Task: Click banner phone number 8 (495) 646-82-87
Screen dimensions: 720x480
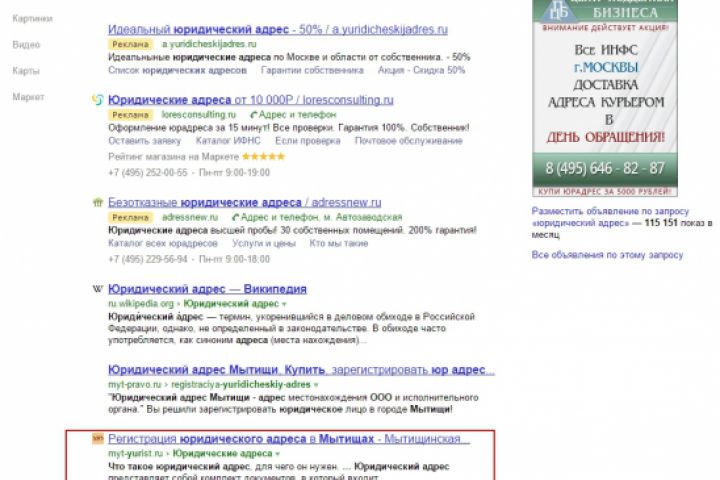Action: tap(605, 169)
